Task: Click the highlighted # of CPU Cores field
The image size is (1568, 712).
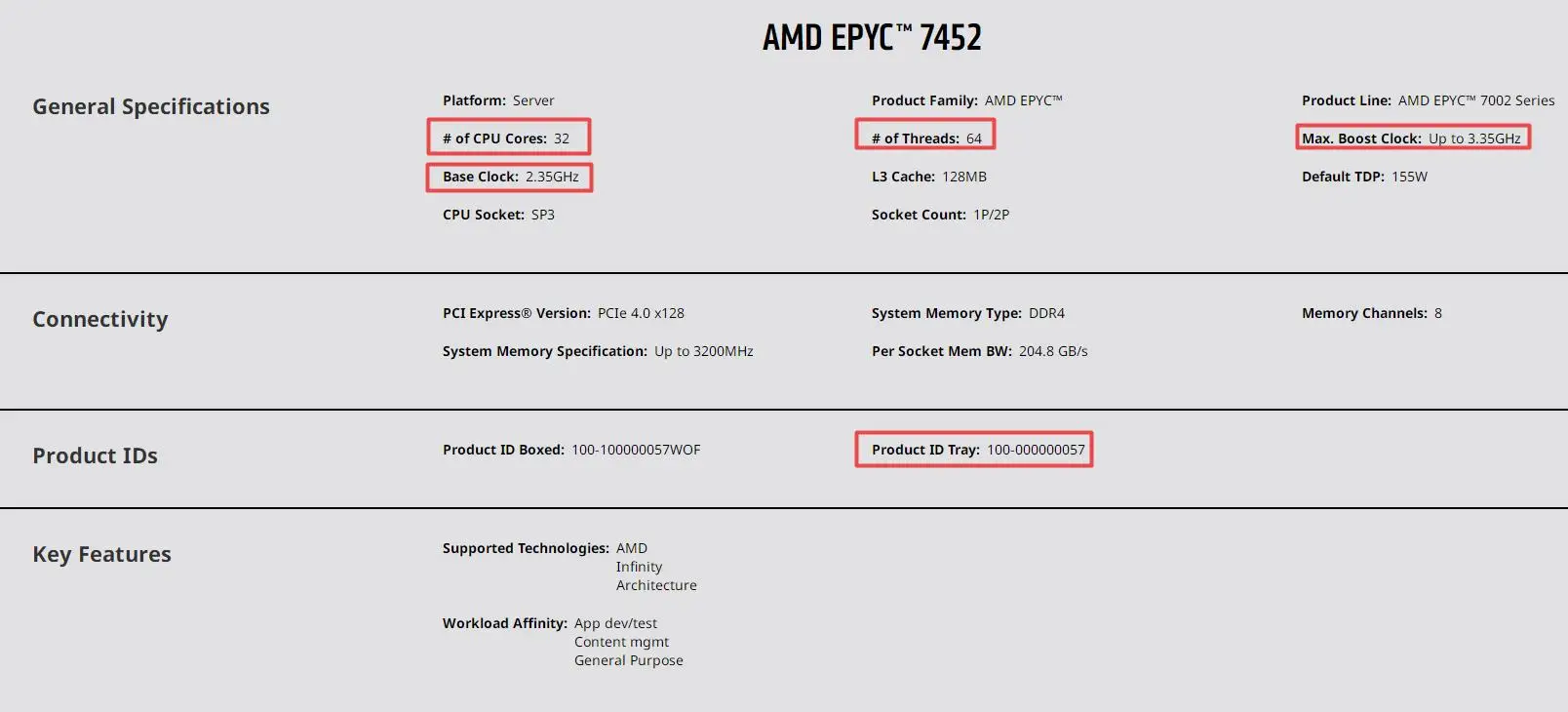Action: click(x=508, y=138)
